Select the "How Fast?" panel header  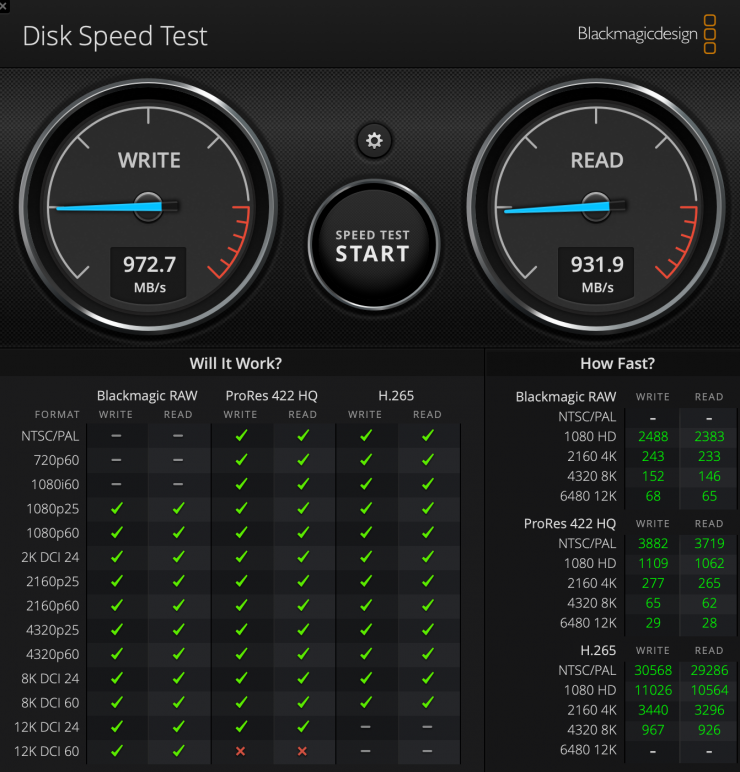coord(611,364)
